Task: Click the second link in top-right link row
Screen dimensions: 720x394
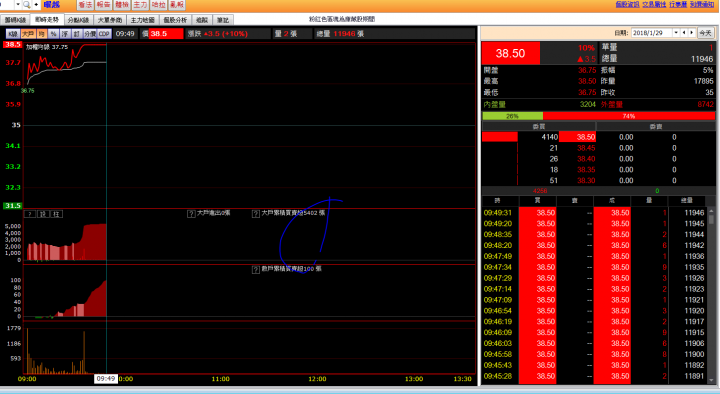Action: tap(654, 4)
